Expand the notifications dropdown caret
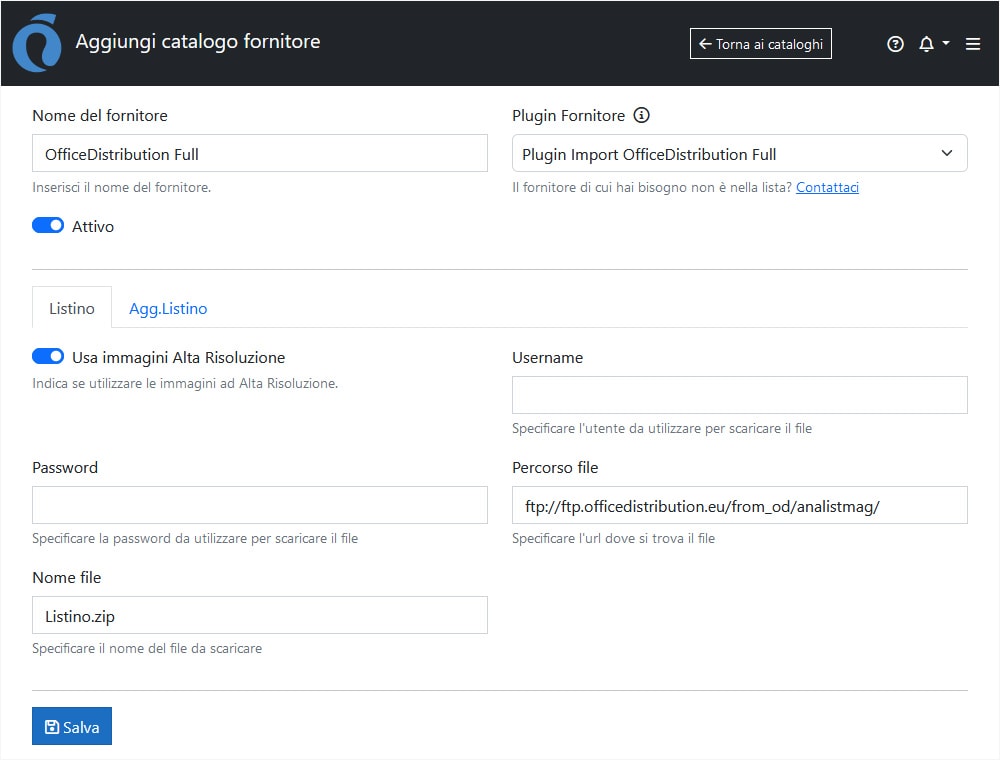1000x760 pixels. [x=946, y=44]
